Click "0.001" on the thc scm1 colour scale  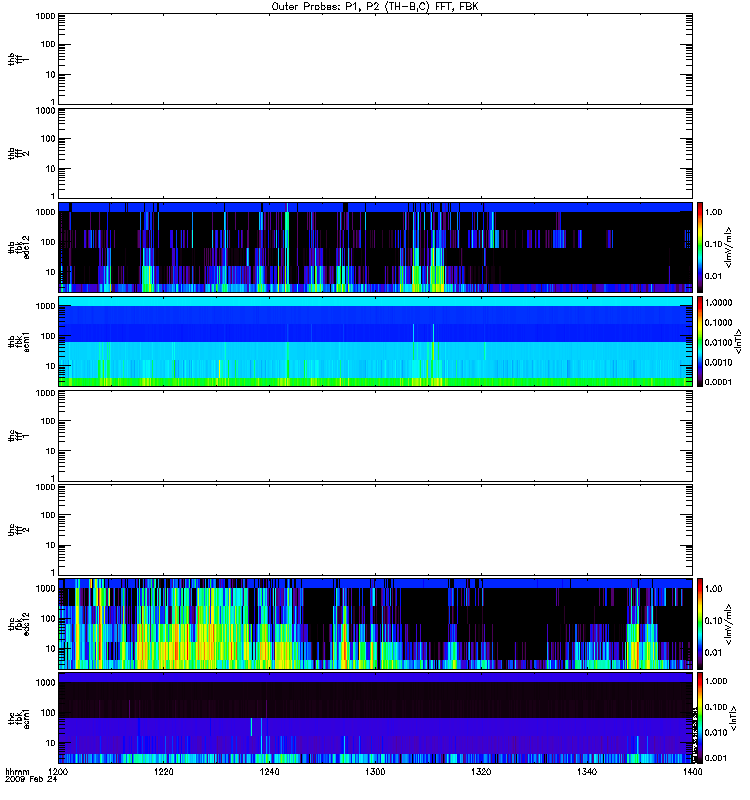point(716,758)
